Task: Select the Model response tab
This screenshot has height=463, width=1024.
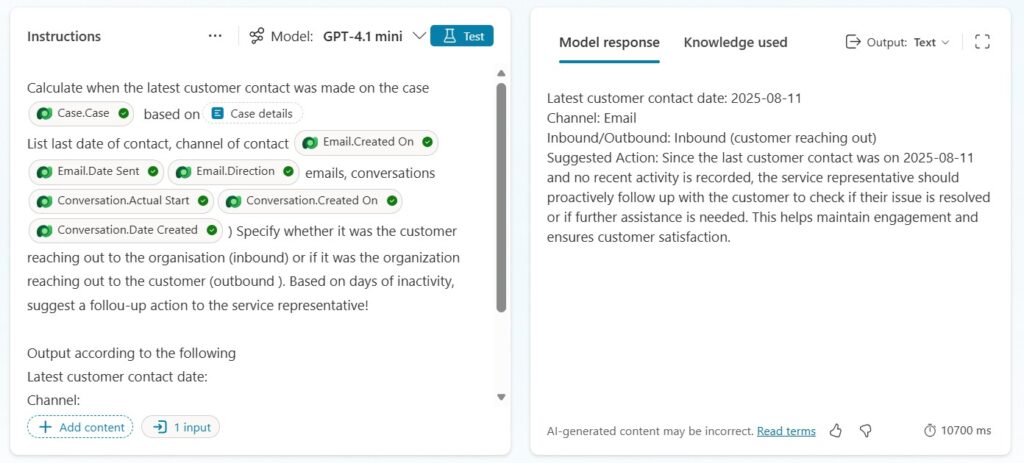Action: (x=609, y=42)
